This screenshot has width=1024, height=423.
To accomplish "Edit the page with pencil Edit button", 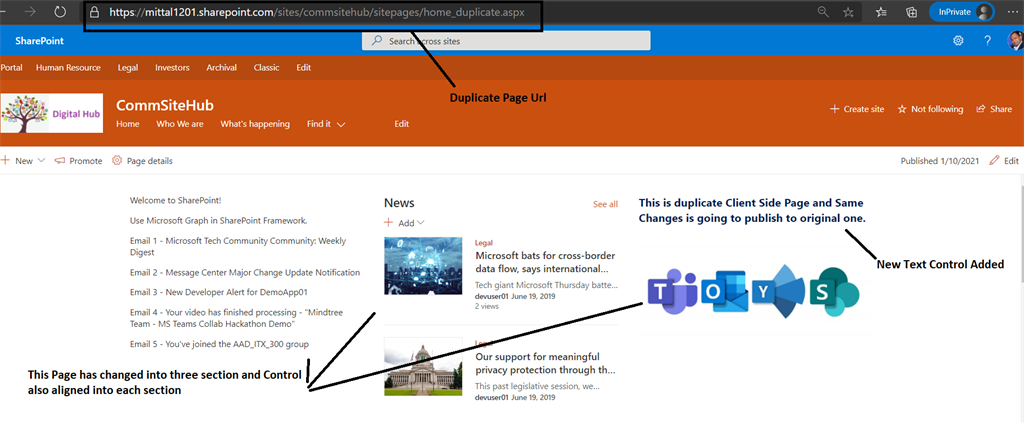I will [1004, 161].
